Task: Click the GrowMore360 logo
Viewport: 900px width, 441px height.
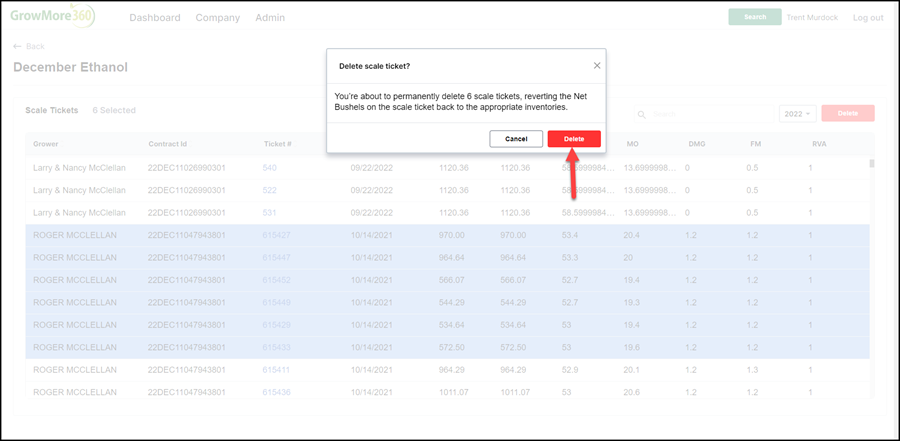Action: pyautogui.click(x=53, y=17)
